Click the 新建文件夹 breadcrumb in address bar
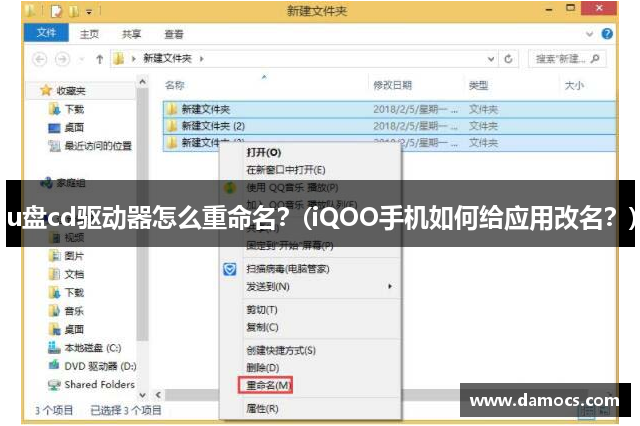The height and width of the screenshot is (426, 640). 167,59
